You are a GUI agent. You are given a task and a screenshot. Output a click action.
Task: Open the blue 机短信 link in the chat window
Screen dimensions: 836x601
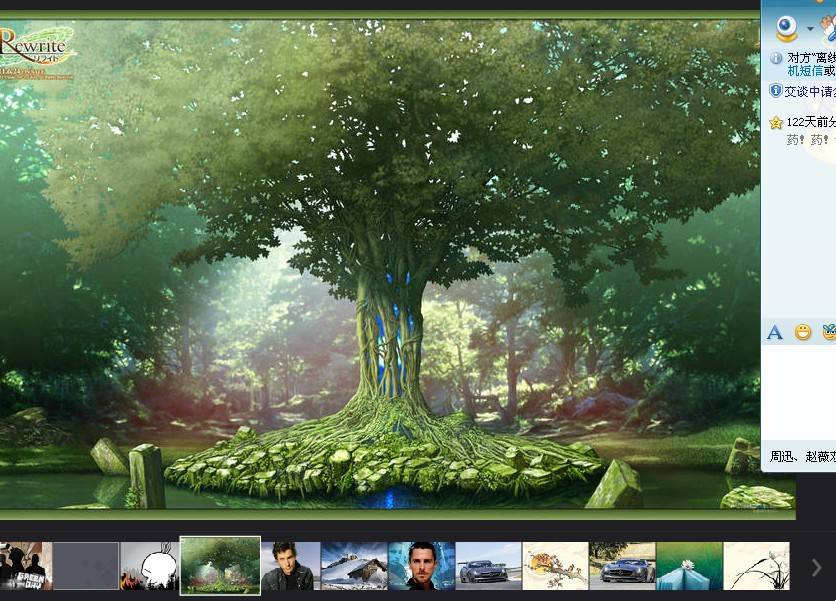pyautogui.click(x=805, y=70)
